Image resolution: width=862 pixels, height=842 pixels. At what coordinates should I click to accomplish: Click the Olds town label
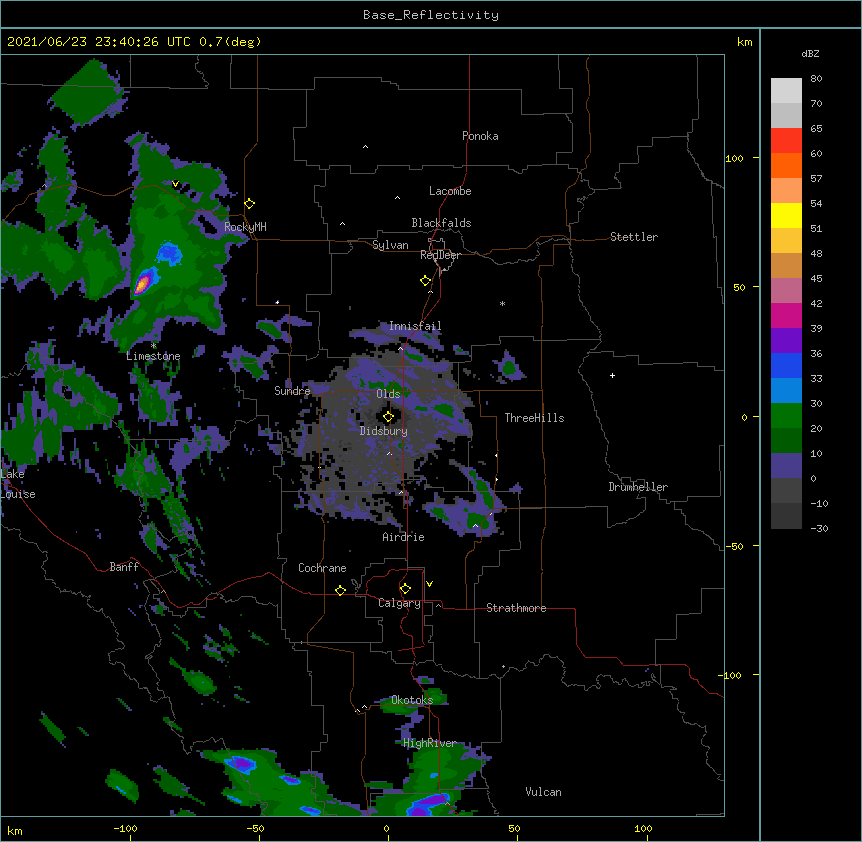pos(388,394)
